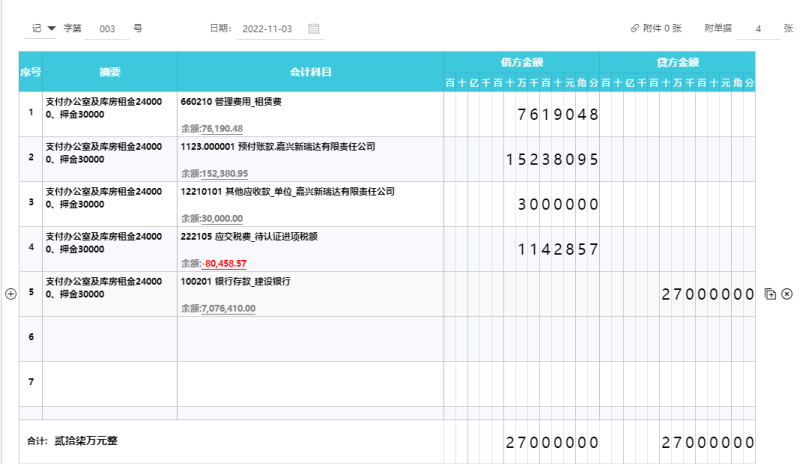This screenshot has height=464, width=800.
Task: Click the add-row plus icon beside row 5
Action: pos(11,294)
